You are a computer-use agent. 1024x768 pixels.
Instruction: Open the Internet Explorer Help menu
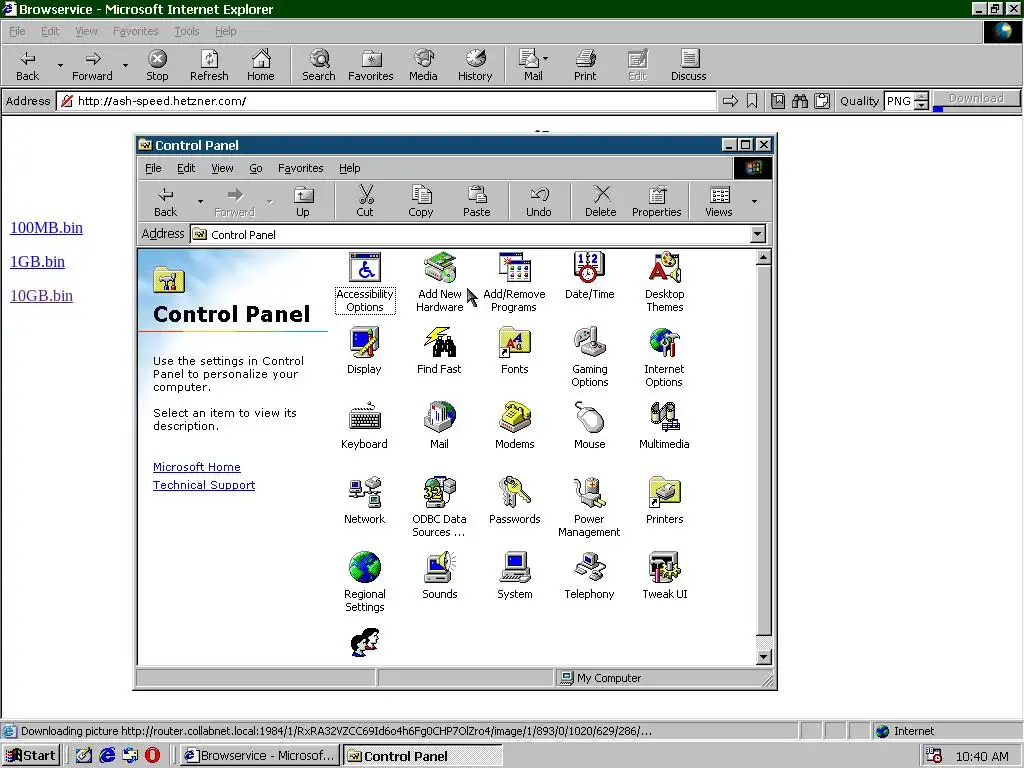[x=225, y=31]
